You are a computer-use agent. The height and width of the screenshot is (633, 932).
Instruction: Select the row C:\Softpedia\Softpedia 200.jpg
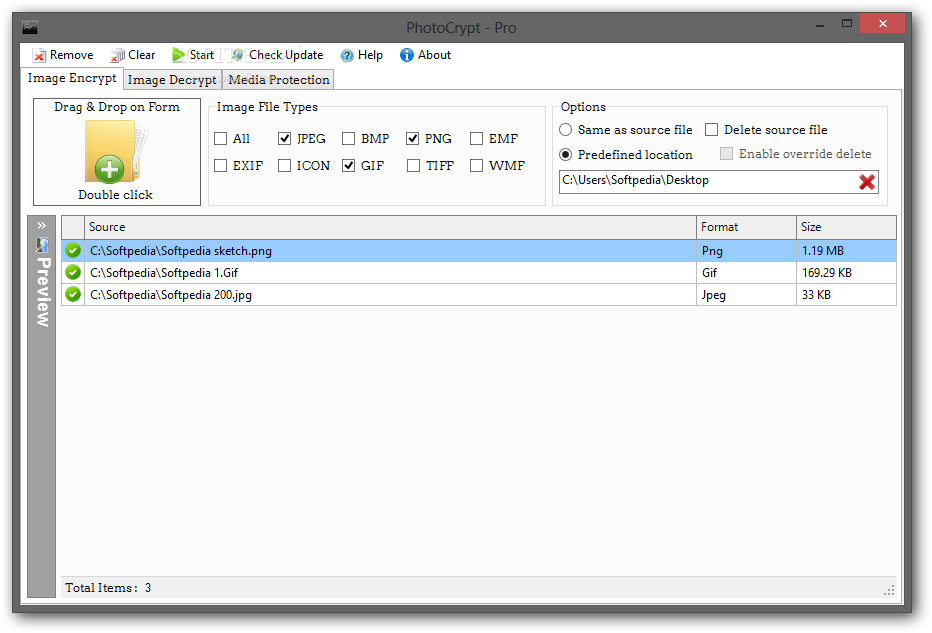478,295
